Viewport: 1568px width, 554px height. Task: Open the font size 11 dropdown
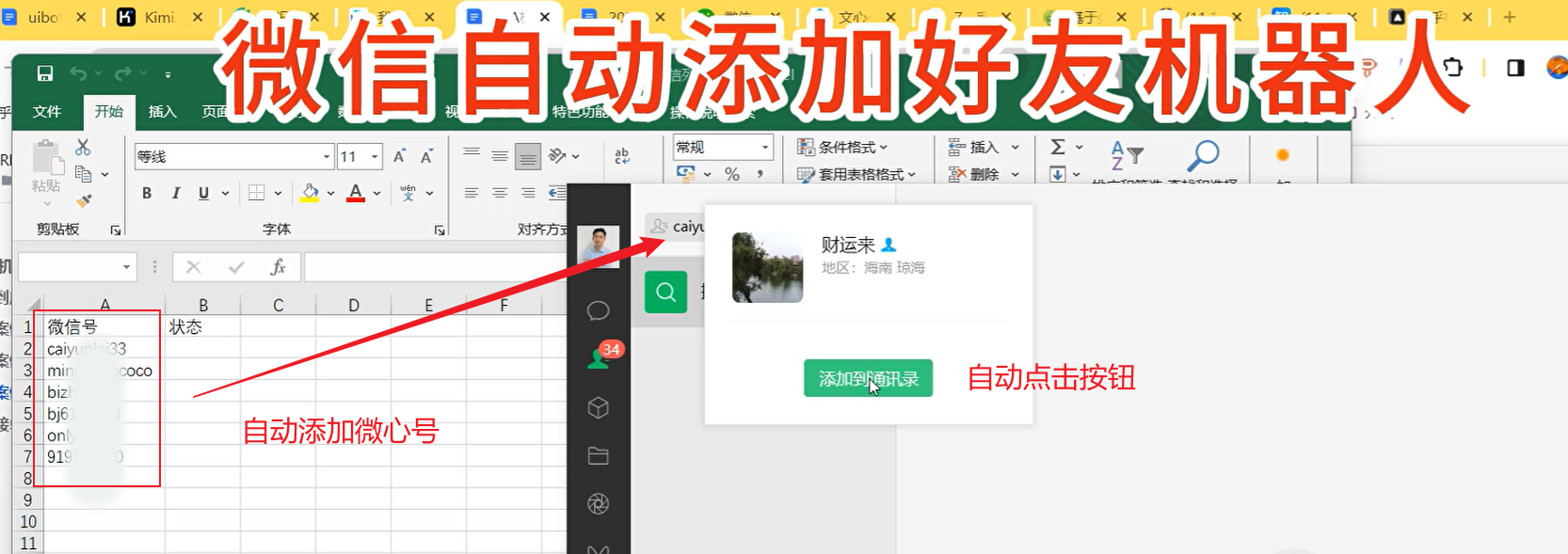click(x=375, y=157)
